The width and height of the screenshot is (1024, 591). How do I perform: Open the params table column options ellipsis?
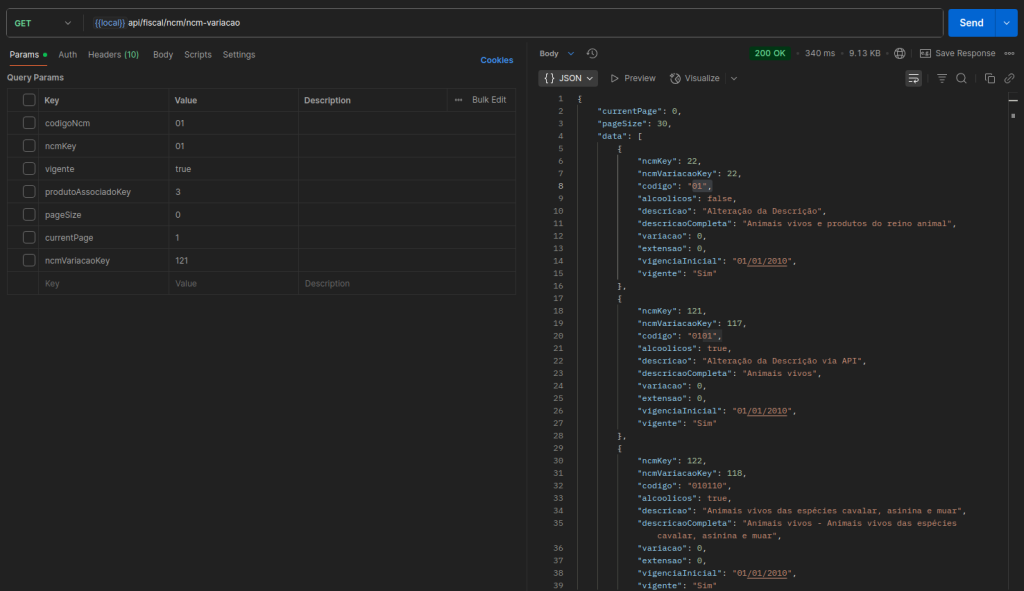(458, 100)
